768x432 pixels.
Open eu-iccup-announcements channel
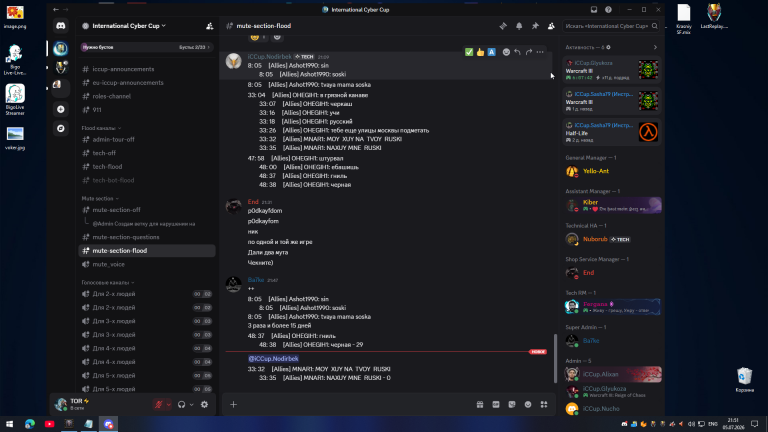(x=146, y=83)
